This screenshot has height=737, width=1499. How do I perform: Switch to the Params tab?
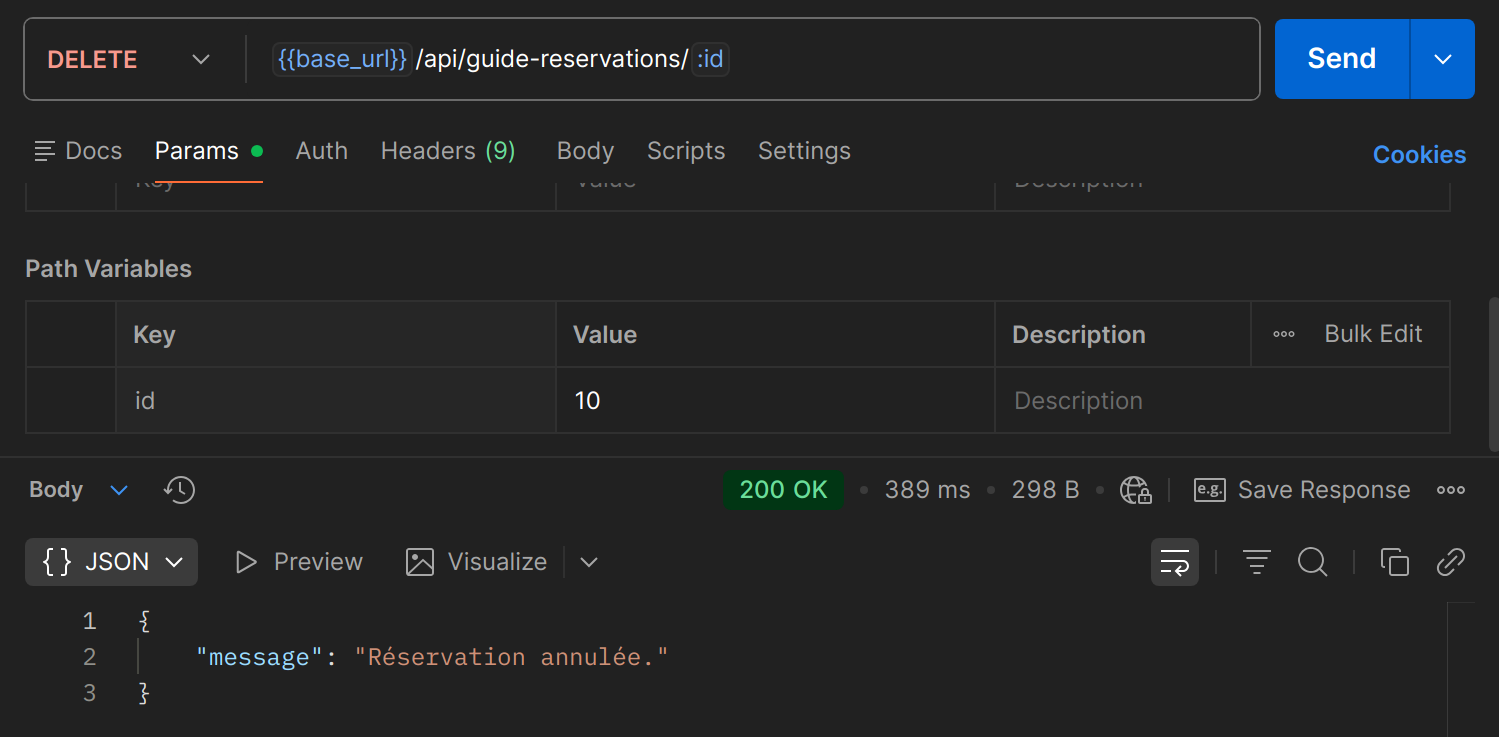coord(208,151)
